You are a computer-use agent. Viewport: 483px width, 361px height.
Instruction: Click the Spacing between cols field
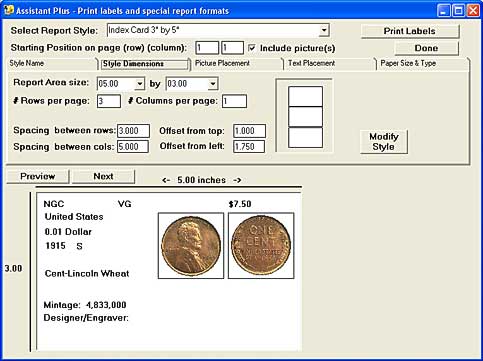133,146
